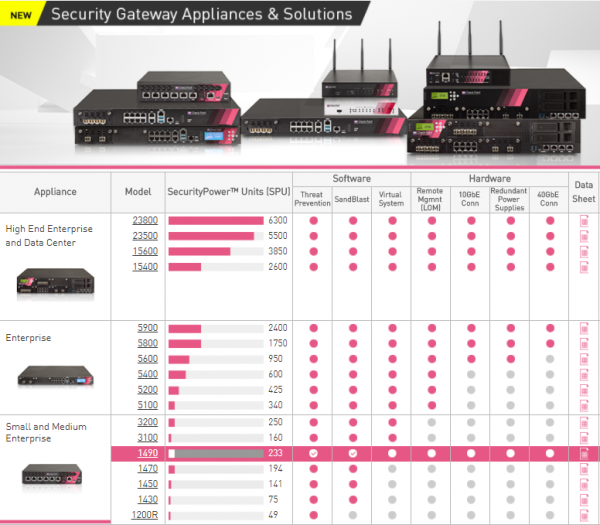This screenshot has width=600, height=525.
Task: Click the Security Gateway Appliances & Solutions banner
Action: tap(200, 15)
